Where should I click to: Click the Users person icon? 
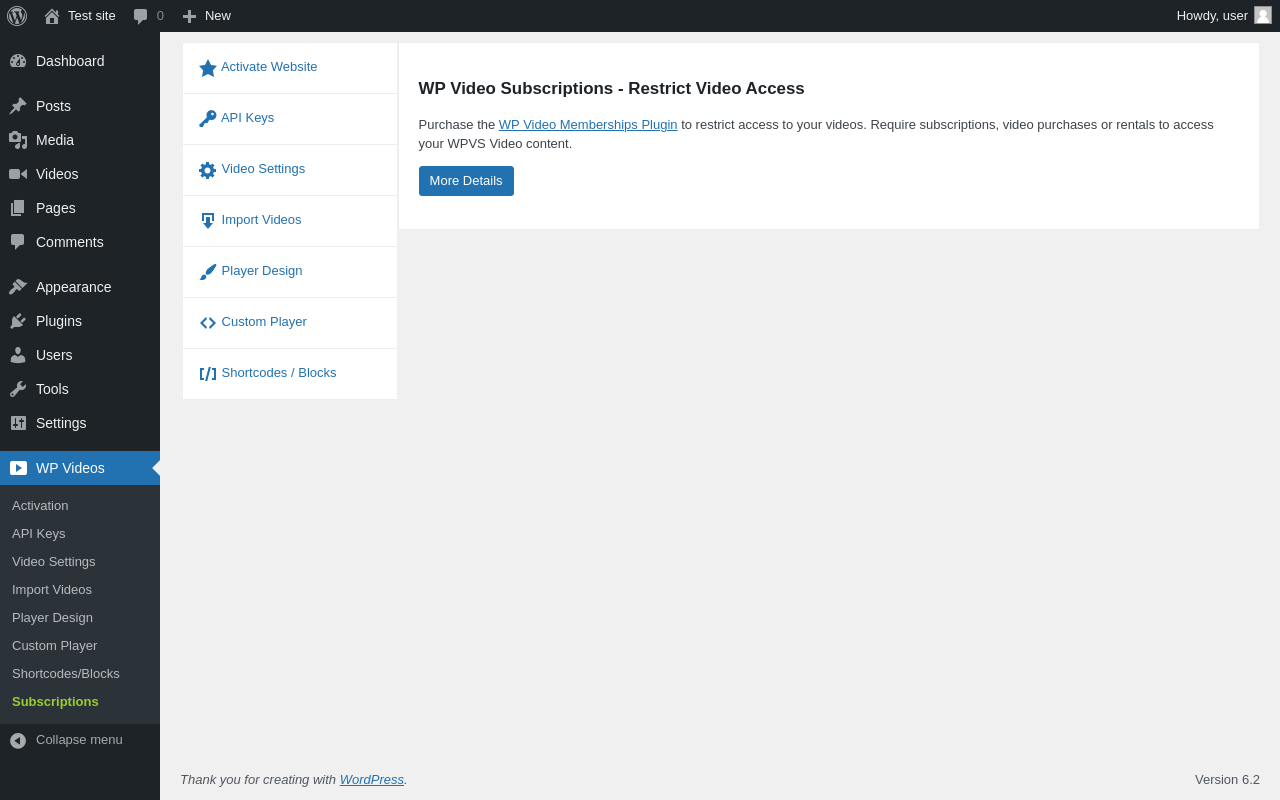click(x=18, y=355)
